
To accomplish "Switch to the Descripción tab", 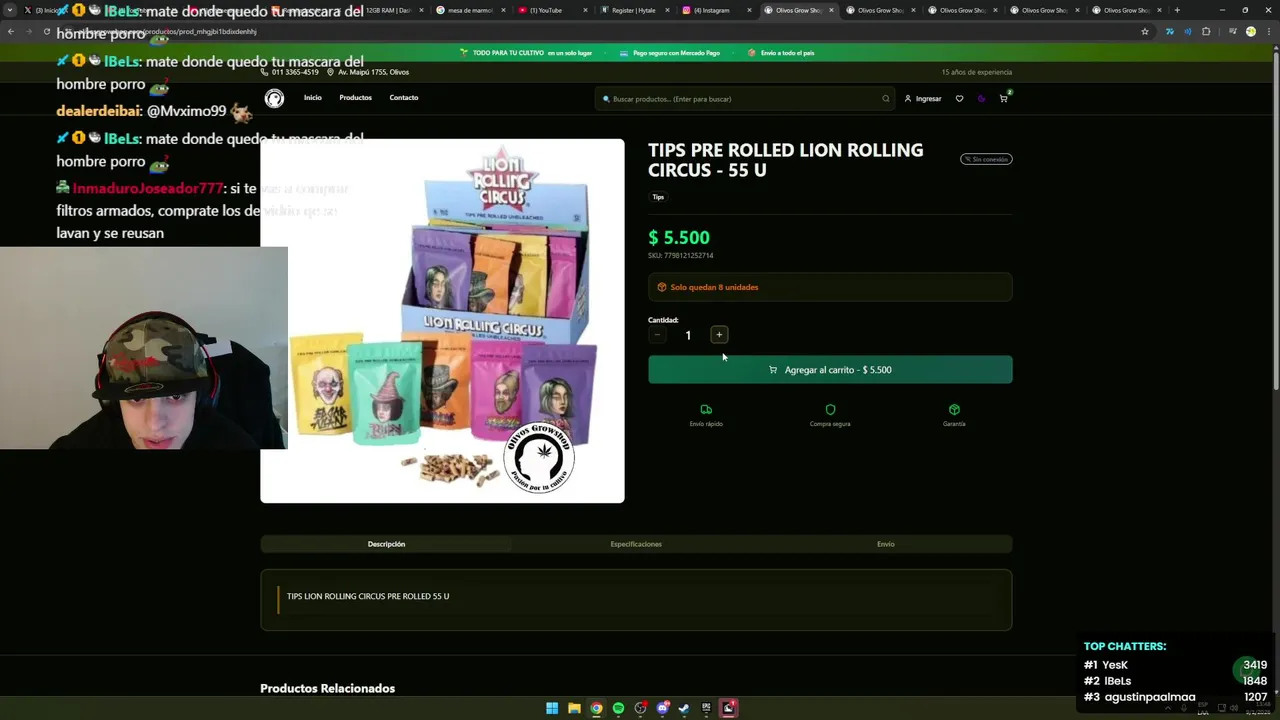I will click(x=386, y=544).
